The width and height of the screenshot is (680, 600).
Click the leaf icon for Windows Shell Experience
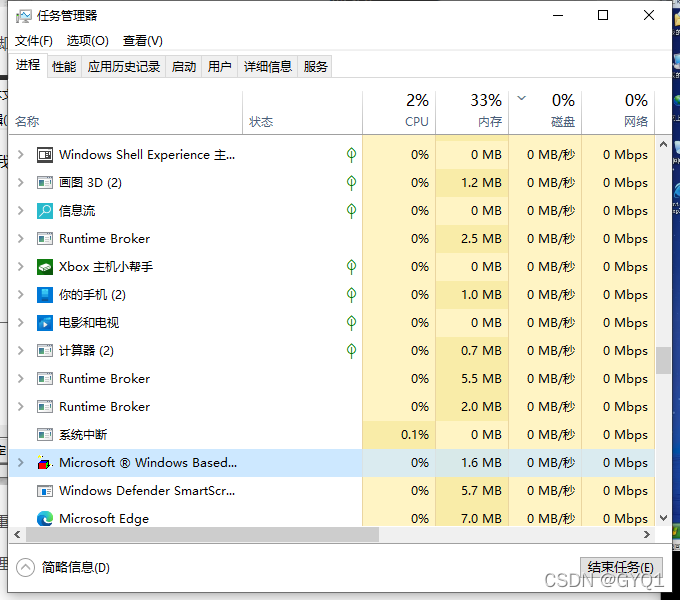352,155
